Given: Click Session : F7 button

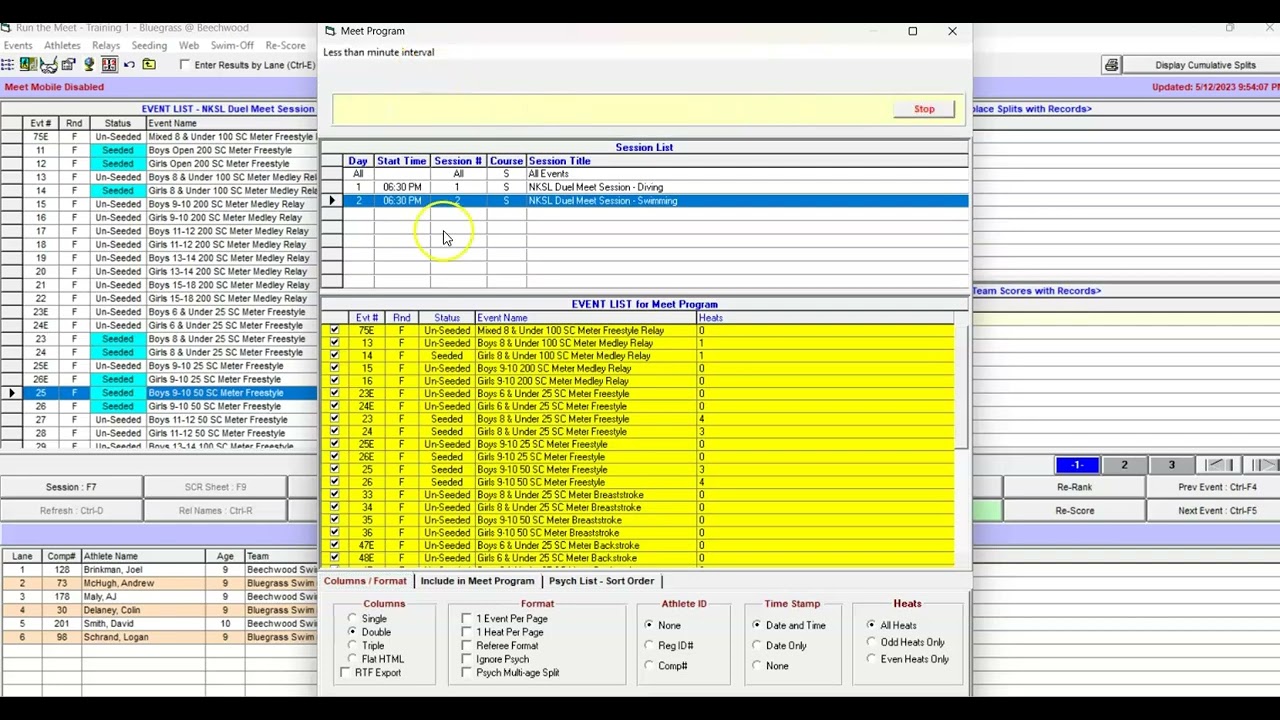Looking at the screenshot, I should pos(71,487).
